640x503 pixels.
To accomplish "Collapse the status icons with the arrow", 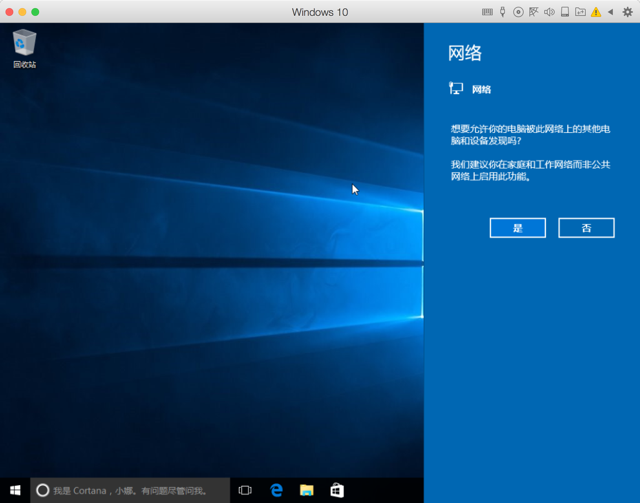I will pos(611,12).
